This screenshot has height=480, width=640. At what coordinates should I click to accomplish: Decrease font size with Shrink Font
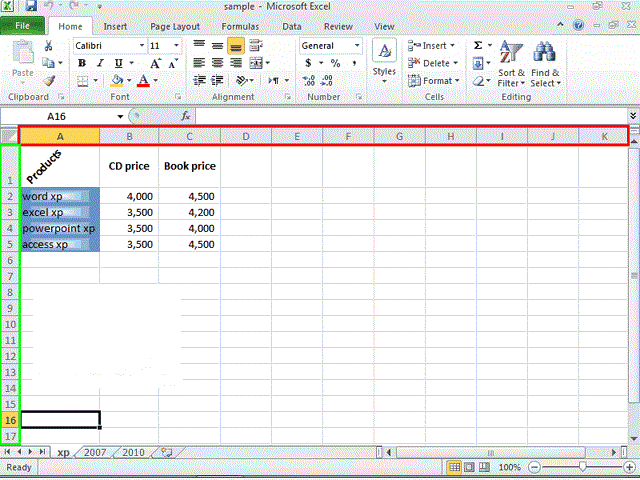pos(173,63)
